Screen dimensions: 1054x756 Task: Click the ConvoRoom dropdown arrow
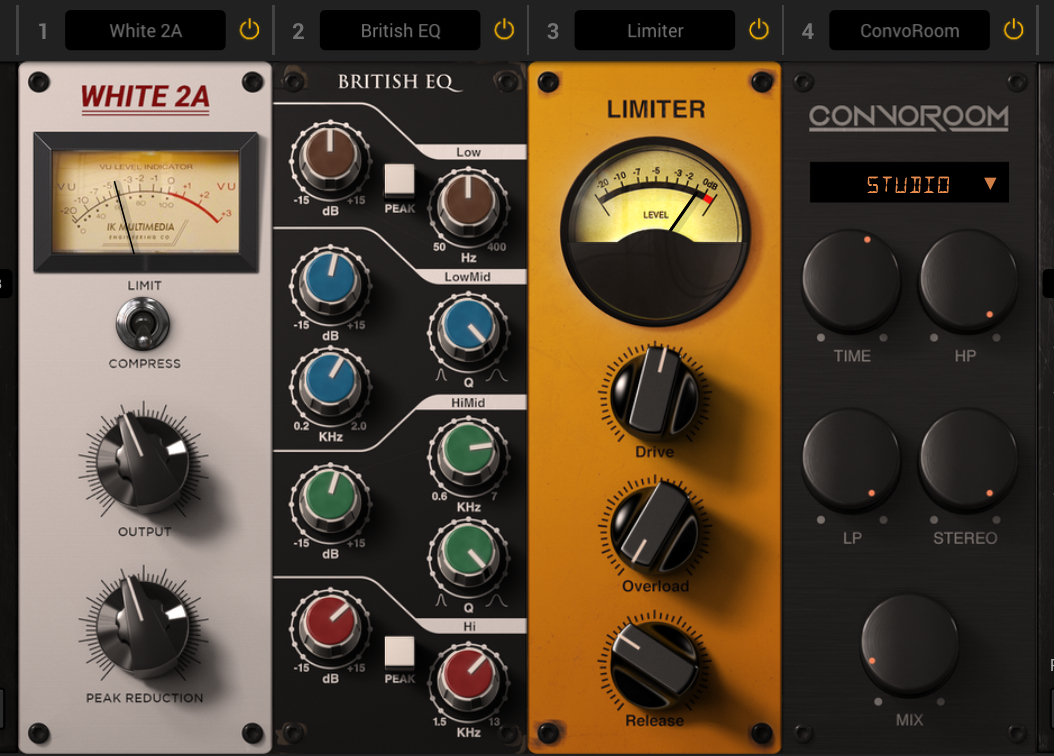[990, 183]
